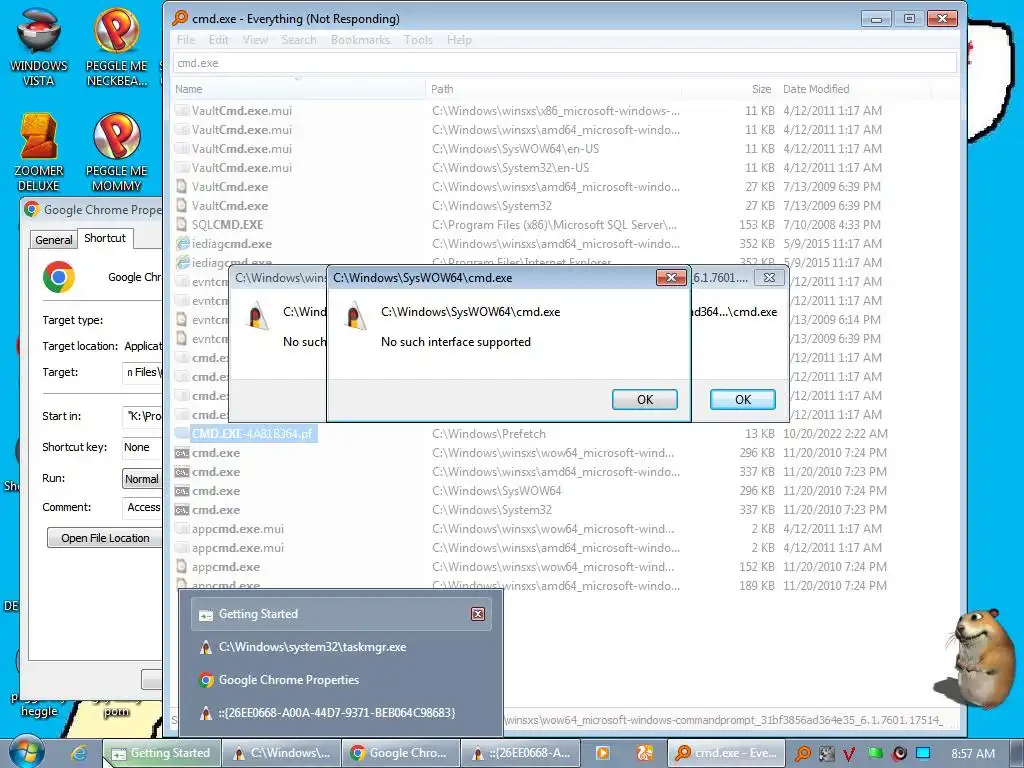Sort results by the Path column header

(553, 89)
